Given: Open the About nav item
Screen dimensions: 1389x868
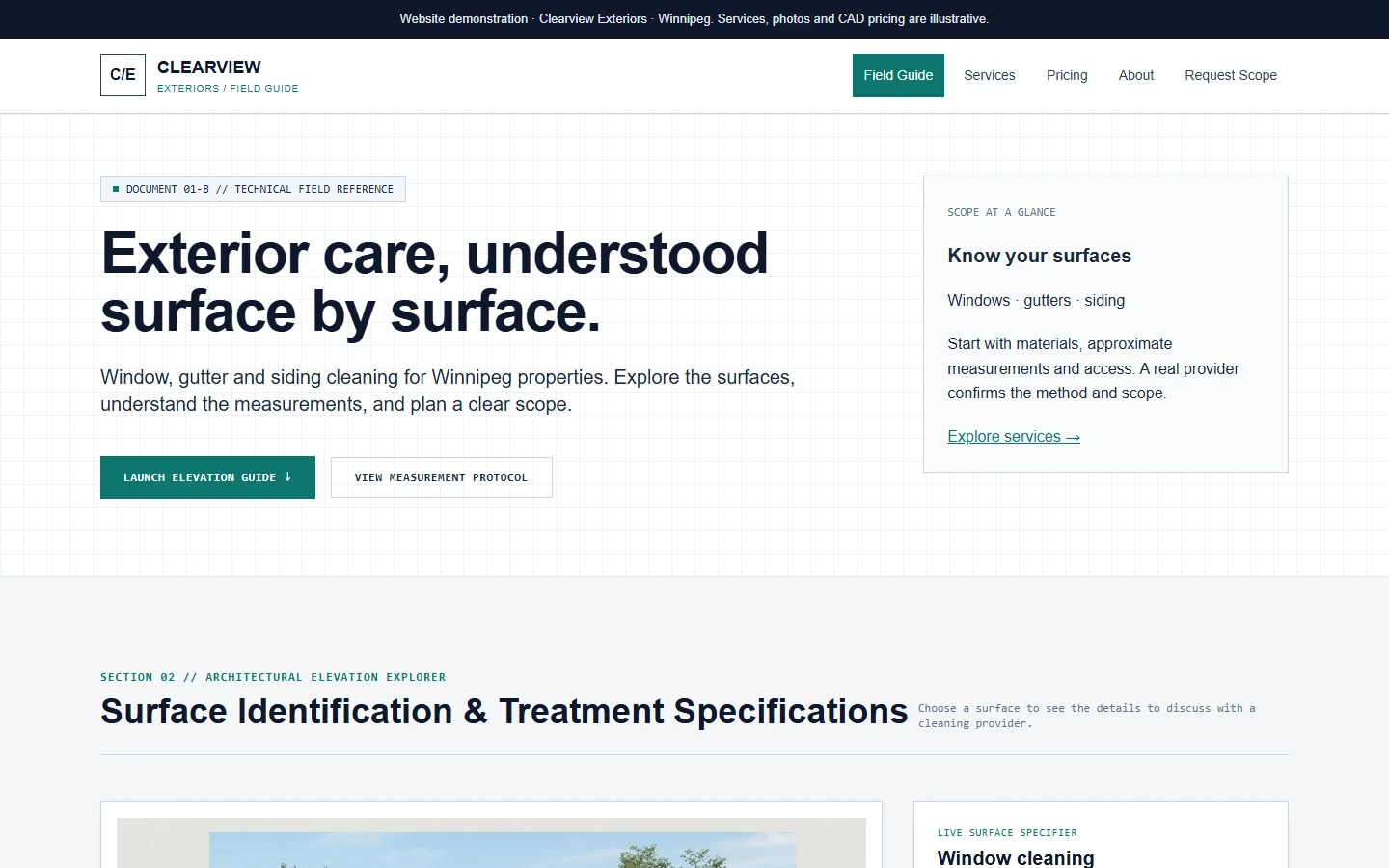Looking at the screenshot, I should click(1136, 75).
